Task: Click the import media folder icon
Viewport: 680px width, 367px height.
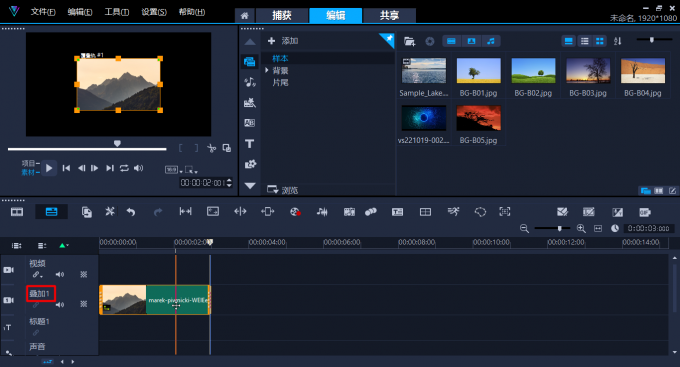Action: click(x=409, y=41)
